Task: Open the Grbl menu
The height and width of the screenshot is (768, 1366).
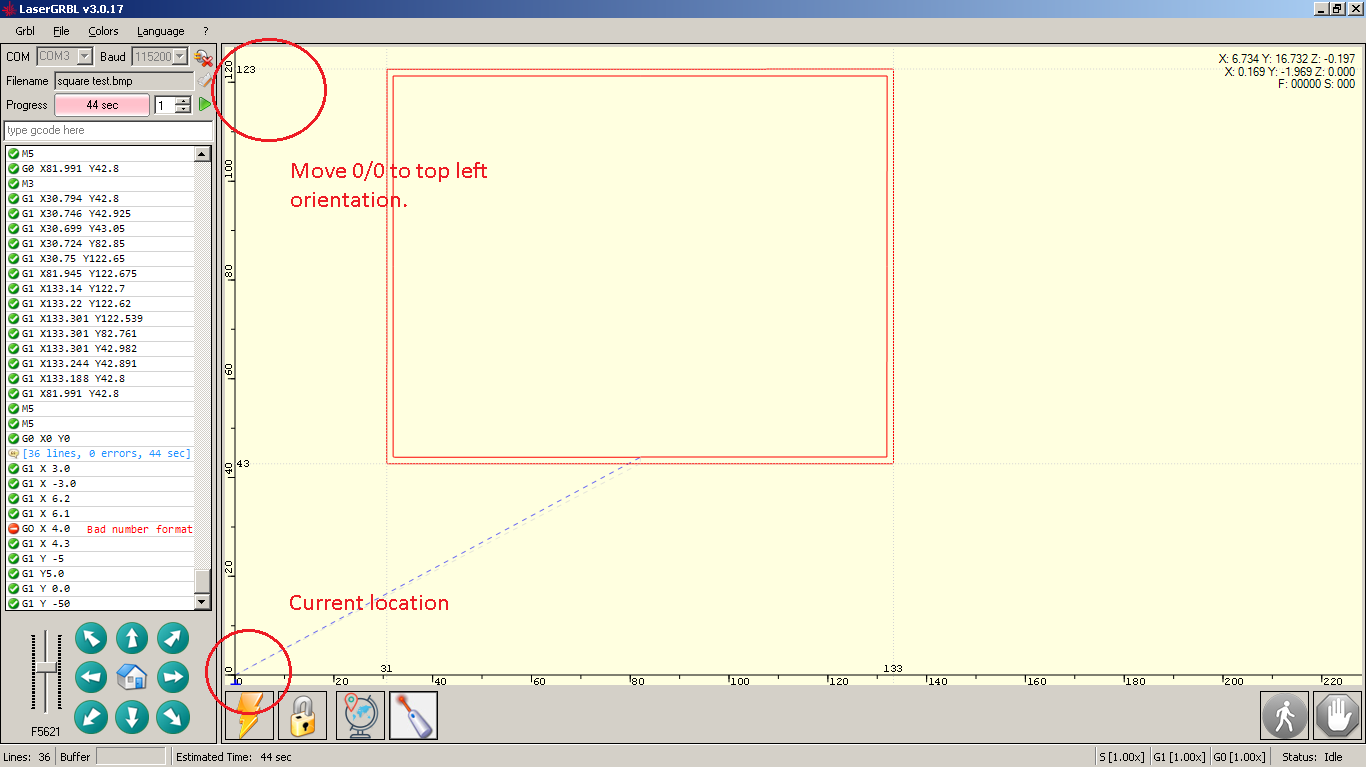Action: pos(25,31)
